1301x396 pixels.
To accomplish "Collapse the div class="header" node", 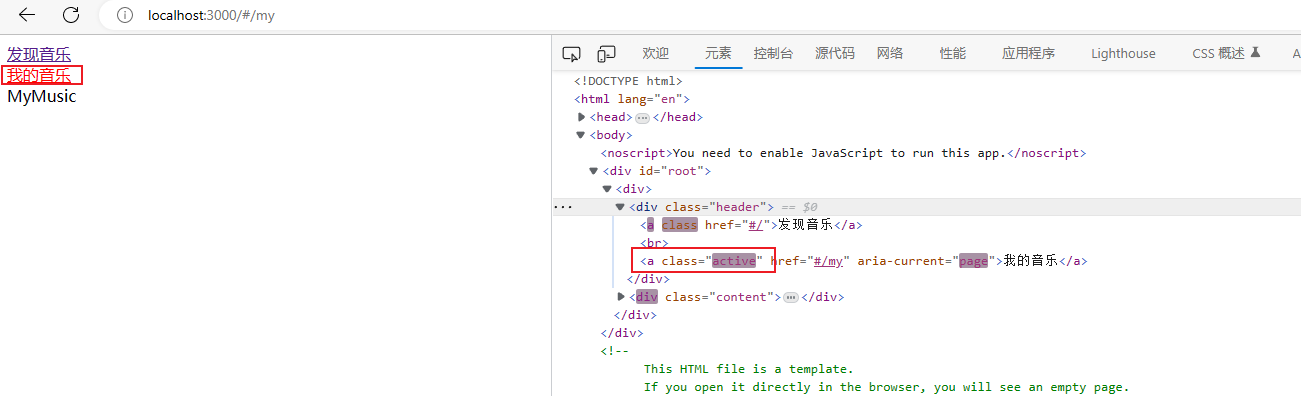I will point(620,207).
